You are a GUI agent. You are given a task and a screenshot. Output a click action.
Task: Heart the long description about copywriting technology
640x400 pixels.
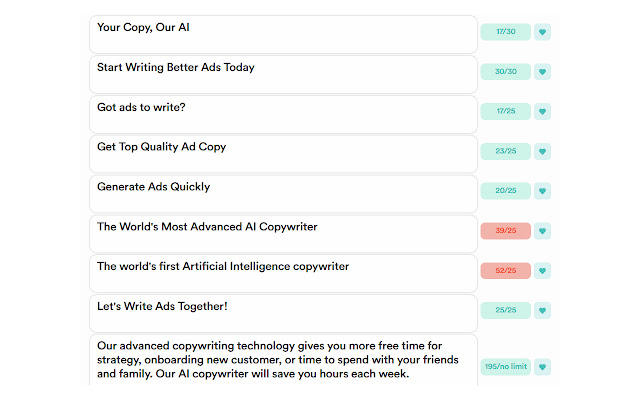pyautogui.click(x=543, y=367)
